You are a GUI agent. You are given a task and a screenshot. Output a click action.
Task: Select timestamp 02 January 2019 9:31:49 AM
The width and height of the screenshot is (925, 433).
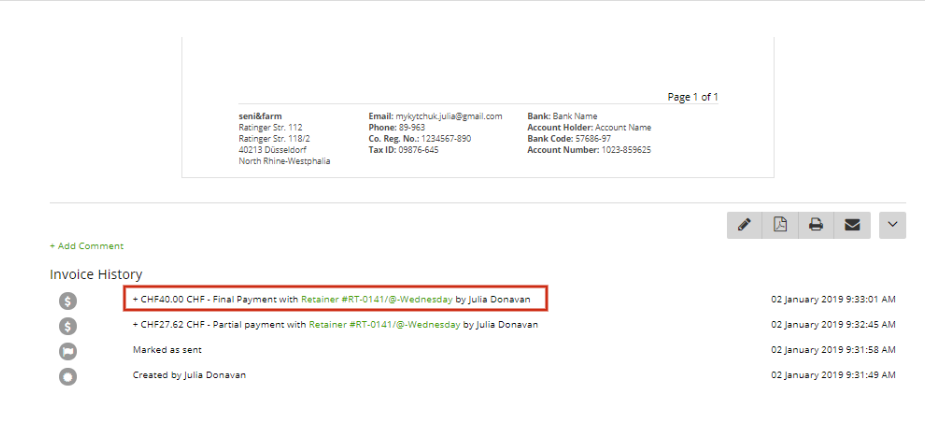click(x=834, y=375)
